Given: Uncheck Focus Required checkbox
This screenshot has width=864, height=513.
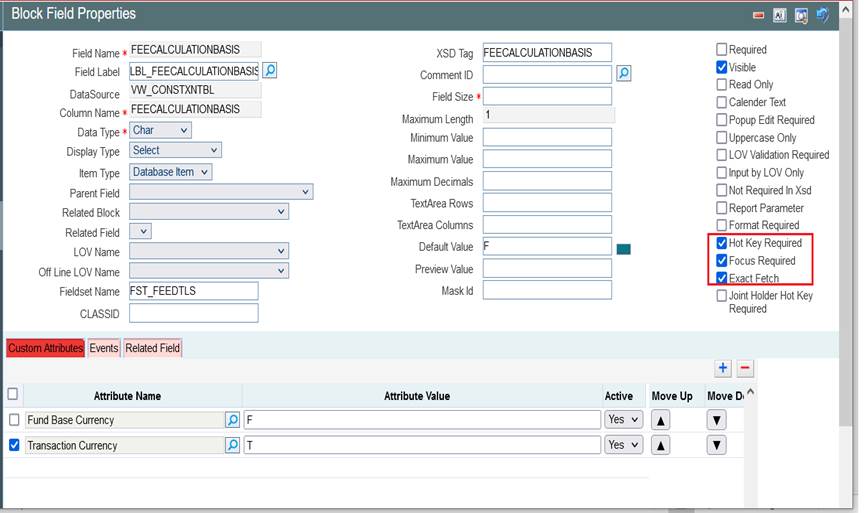Looking at the screenshot, I should point(721,260).
